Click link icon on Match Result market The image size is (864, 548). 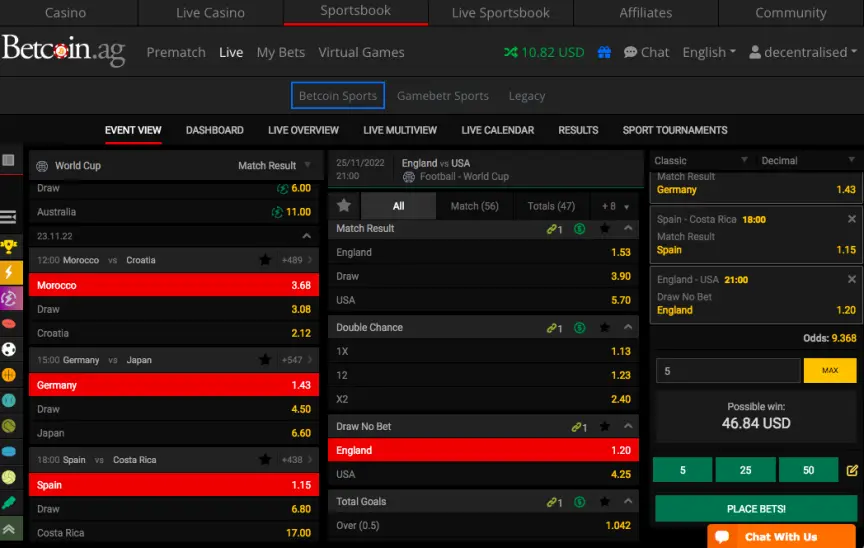554,229
